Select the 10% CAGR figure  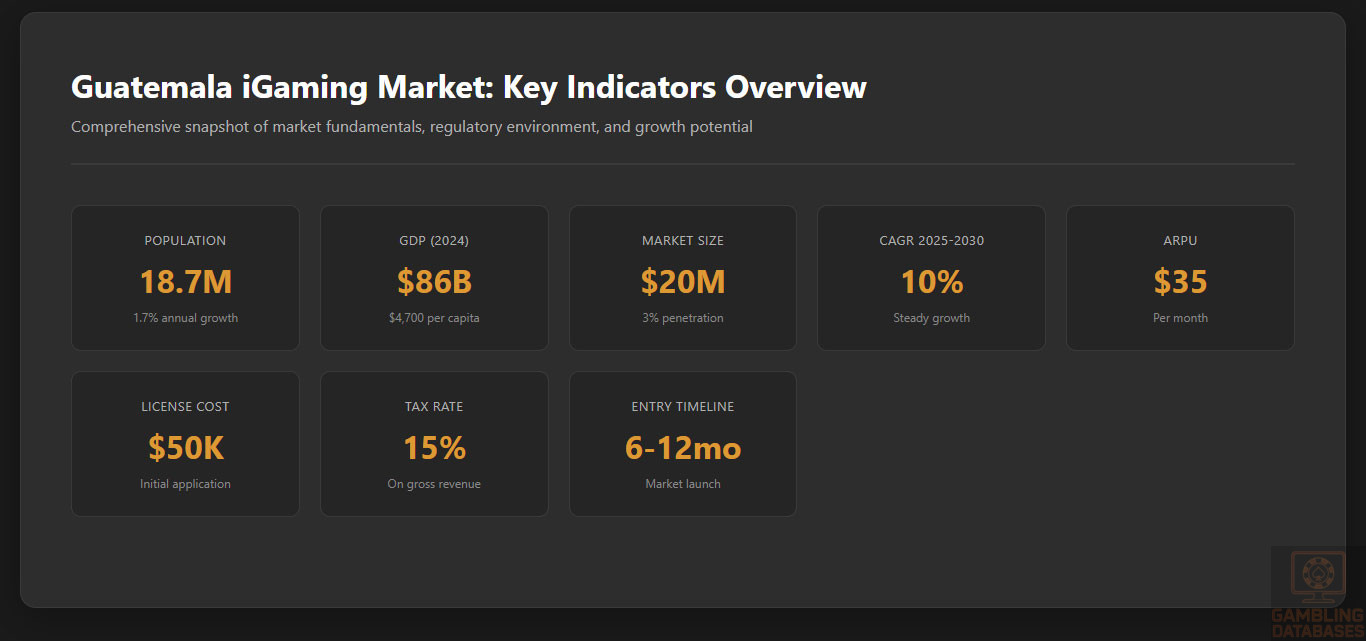(931, 282)
